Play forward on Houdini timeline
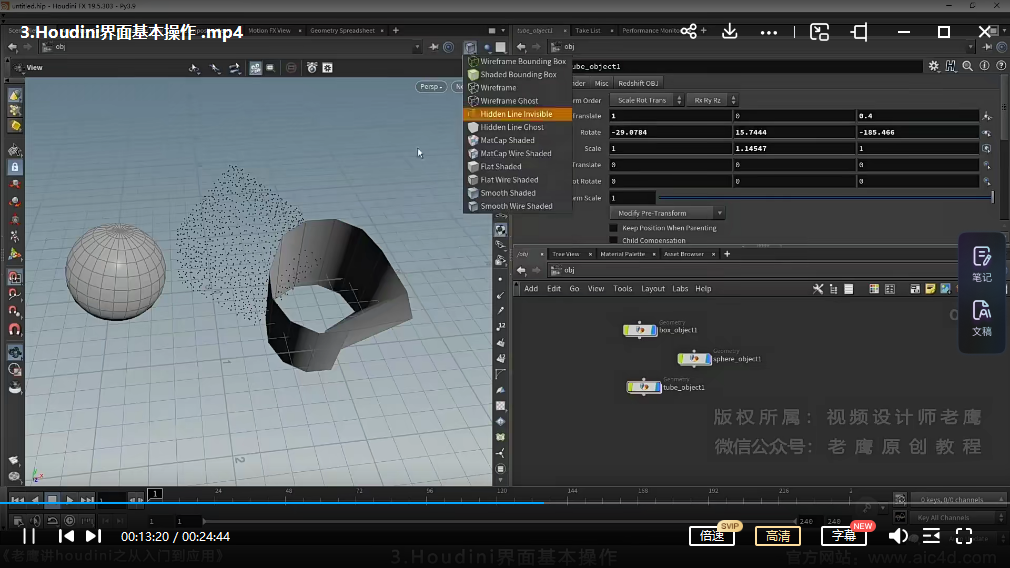The image size is (1010, 568). pyautogui.click(x=70, y=500)
